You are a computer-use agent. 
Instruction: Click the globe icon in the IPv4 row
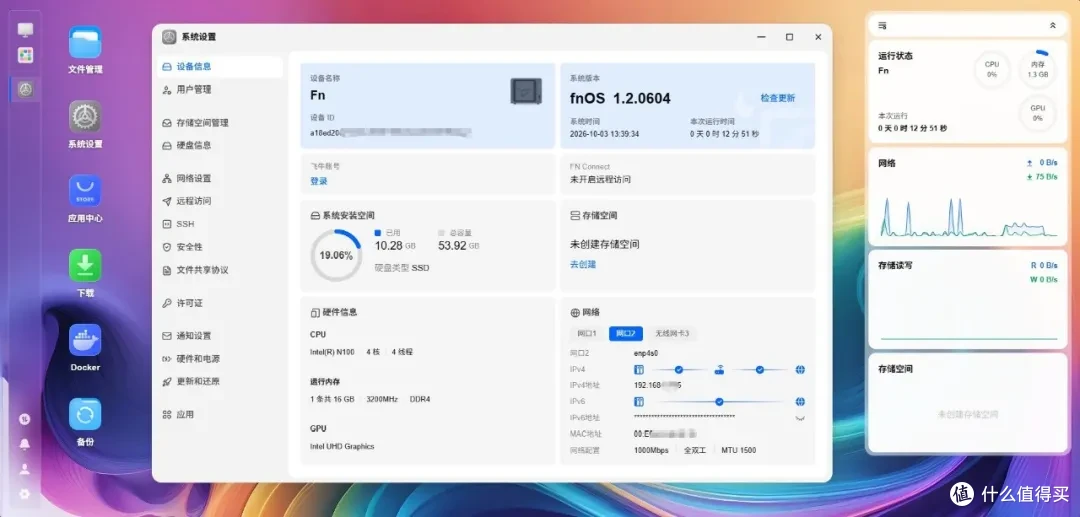point(800,370)
